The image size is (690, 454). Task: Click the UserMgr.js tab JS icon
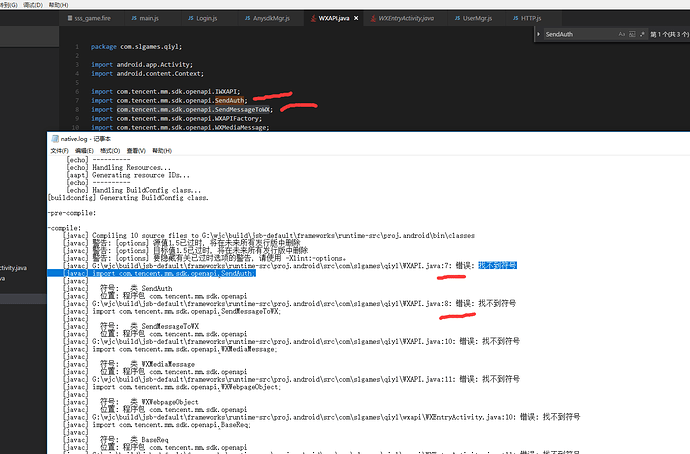pos(457,18)
